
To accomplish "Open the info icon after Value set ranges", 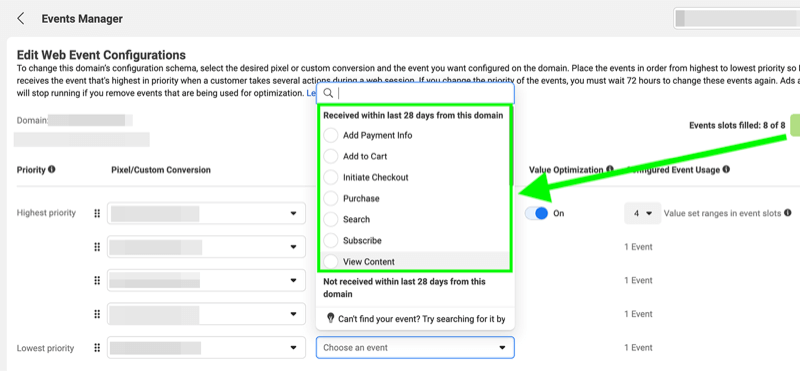I will [x=788, y=213].
